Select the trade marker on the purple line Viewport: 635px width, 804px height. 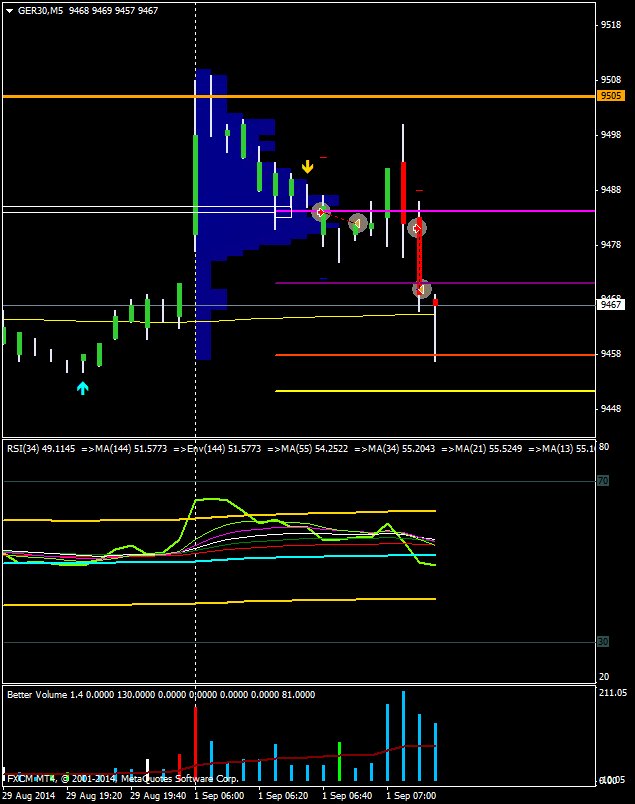point(422,289)
